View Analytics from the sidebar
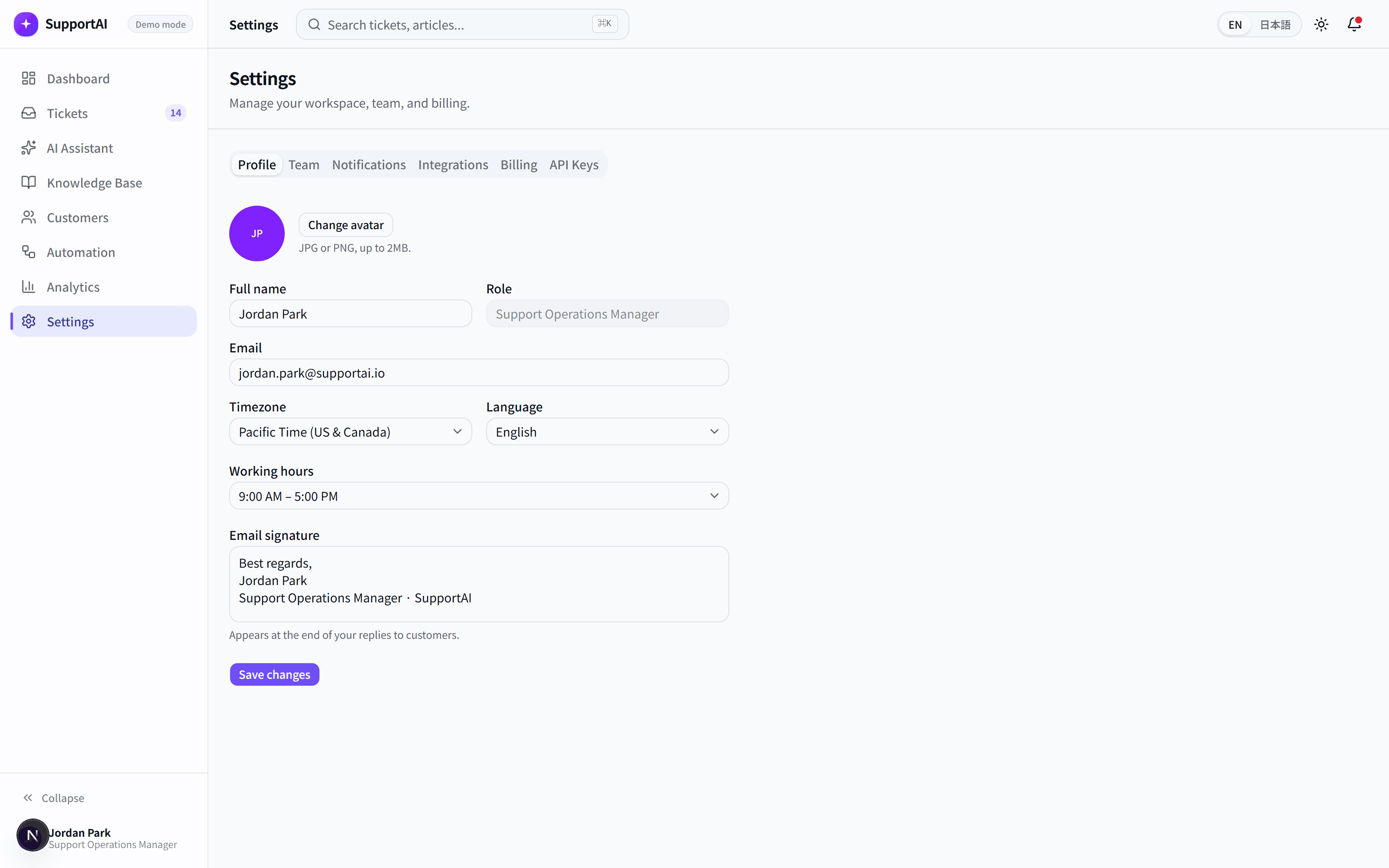1389x868 pixels. (x=103, y=287)
